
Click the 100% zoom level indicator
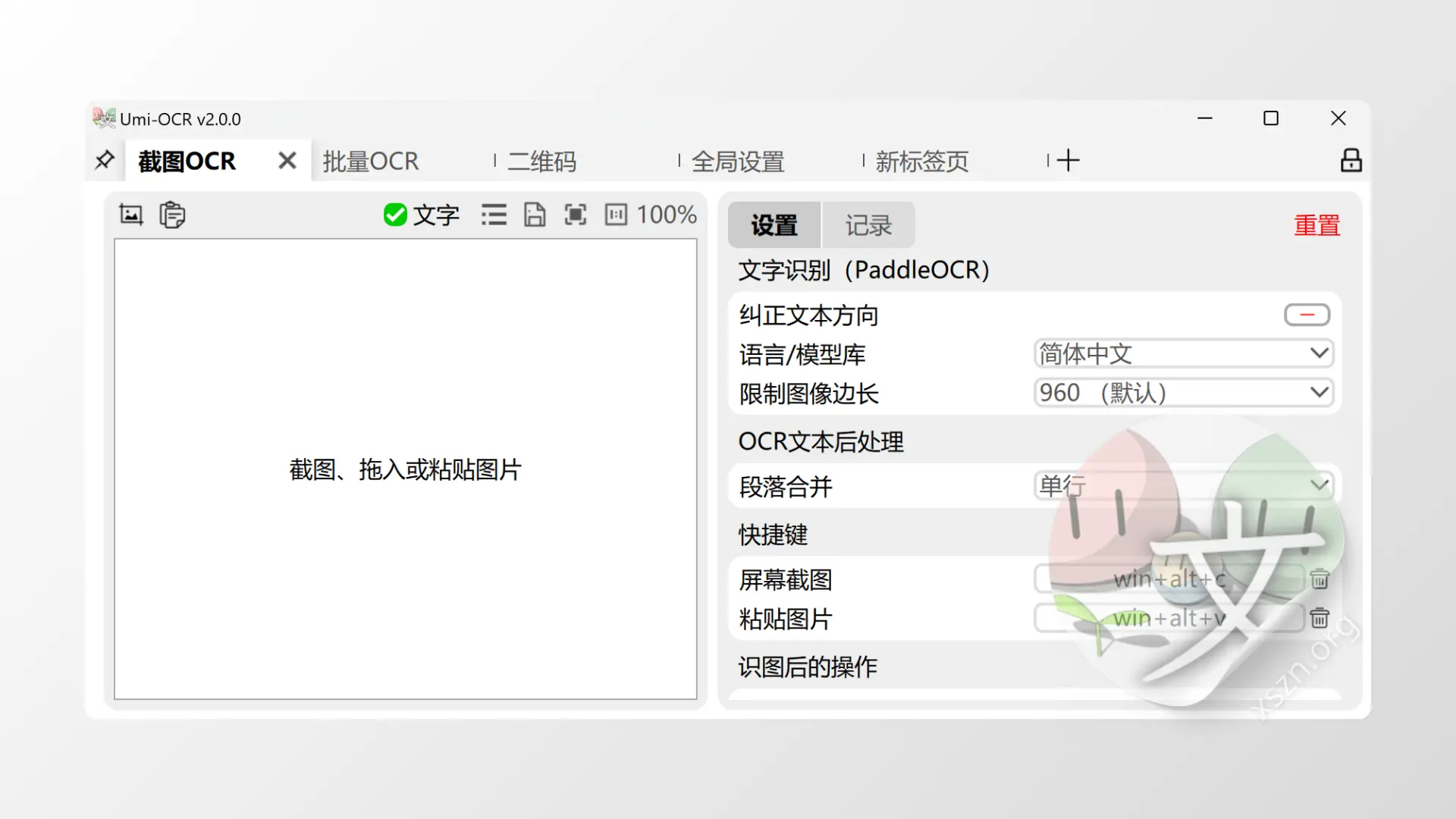coord(667,215)
